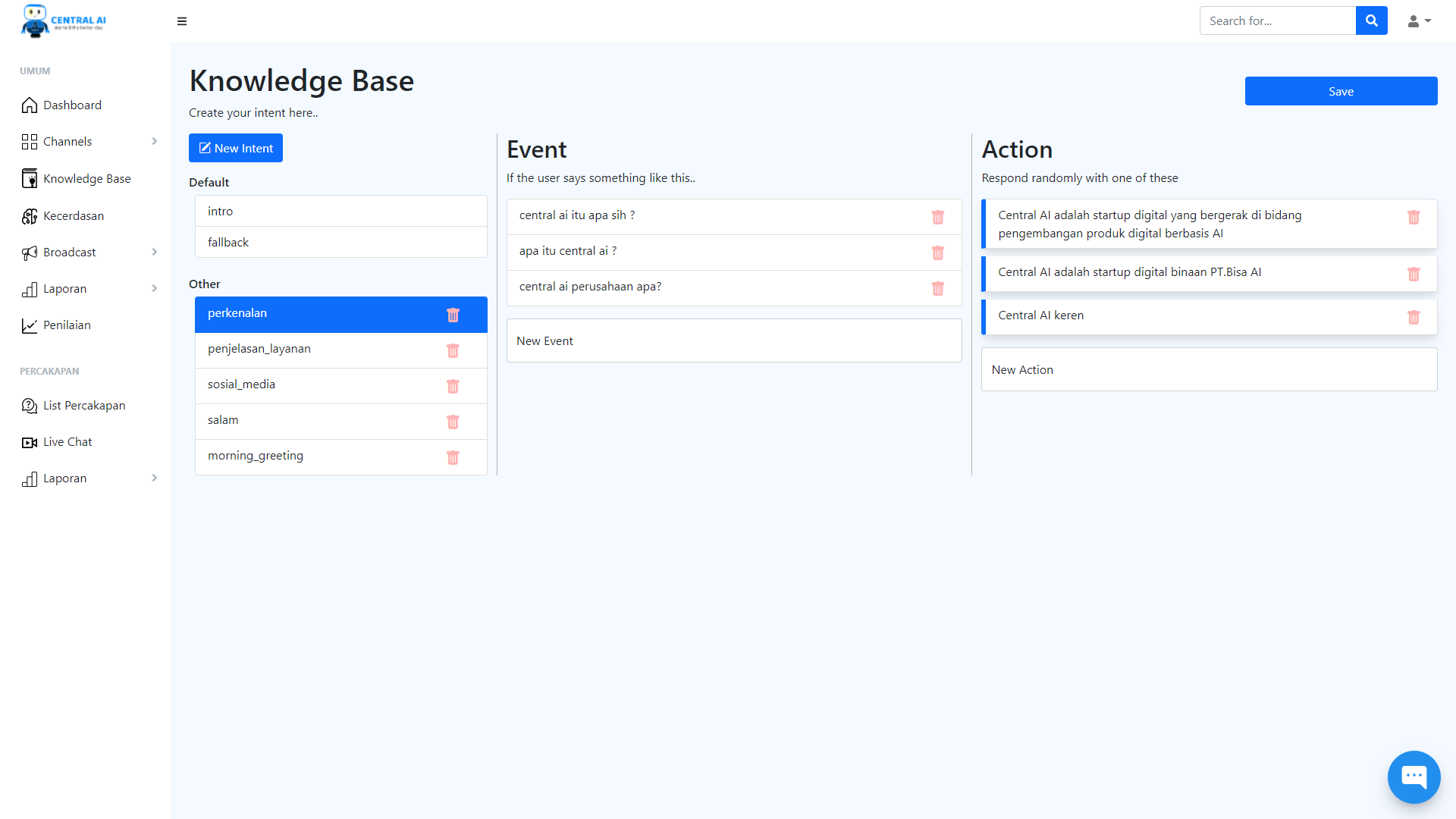Expand Laporan chevron under Percakapan
This screenshot has width=1456, height=819.
pos(155,479)
